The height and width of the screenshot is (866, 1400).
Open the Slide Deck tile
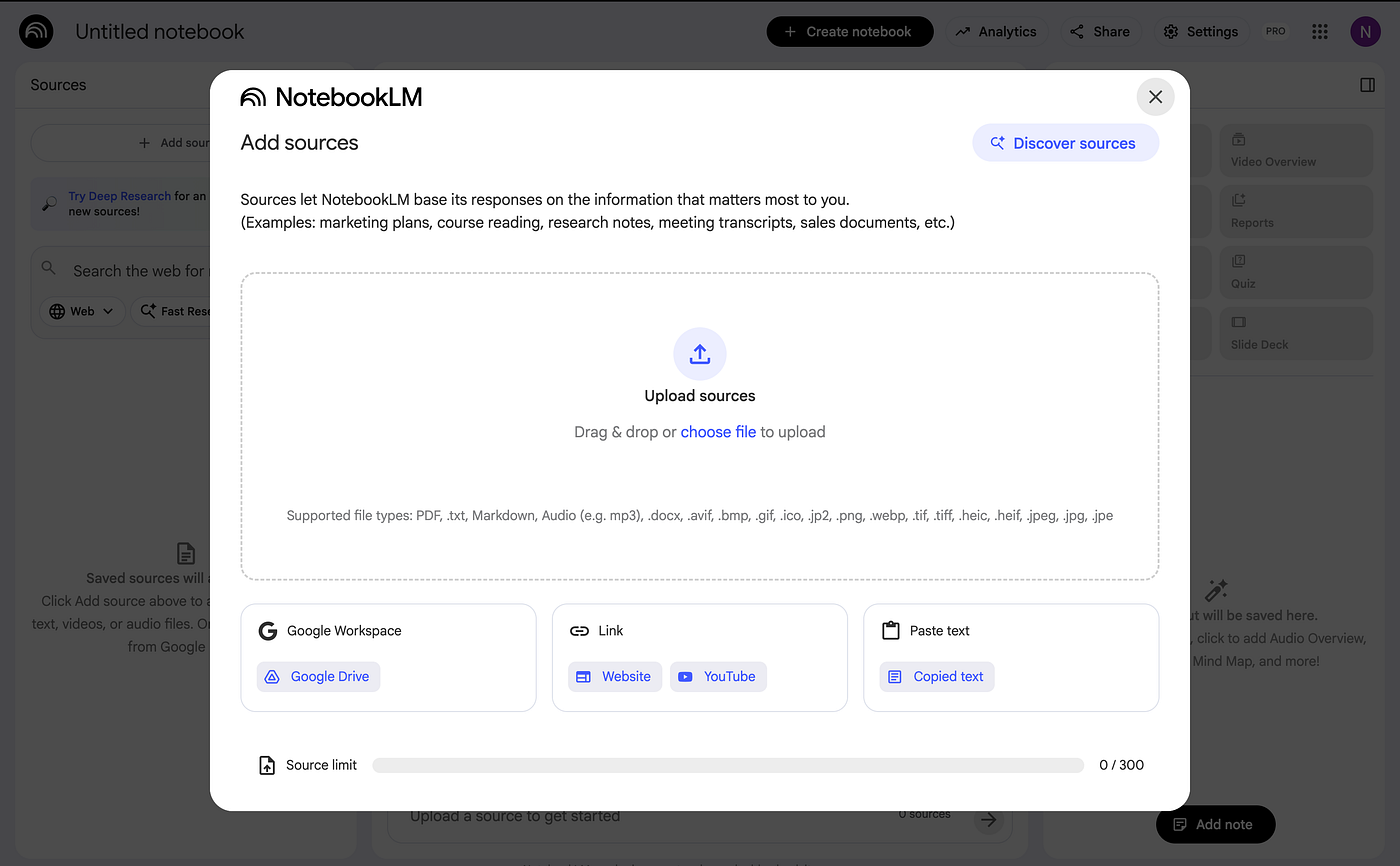(1295, 334)
